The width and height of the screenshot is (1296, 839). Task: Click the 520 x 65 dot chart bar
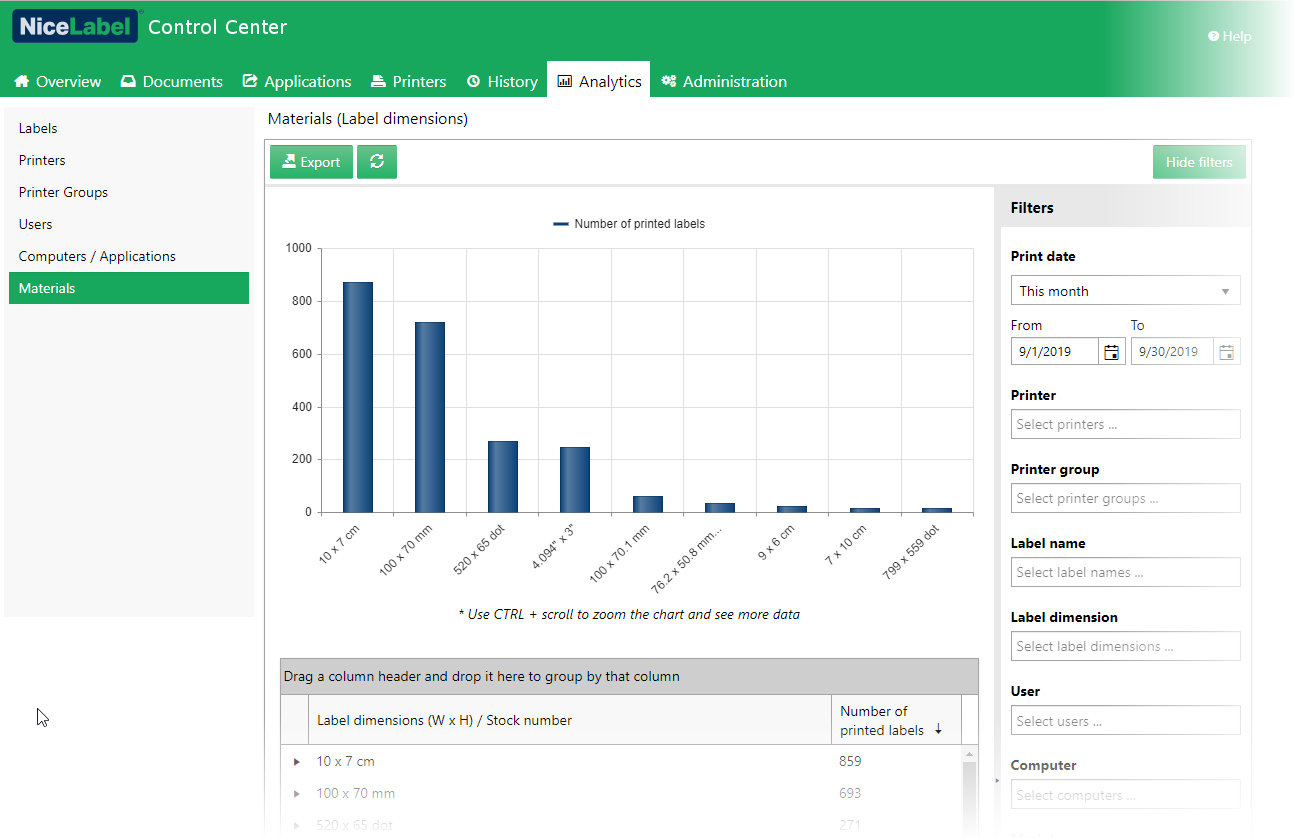click(x=503, y=477)
